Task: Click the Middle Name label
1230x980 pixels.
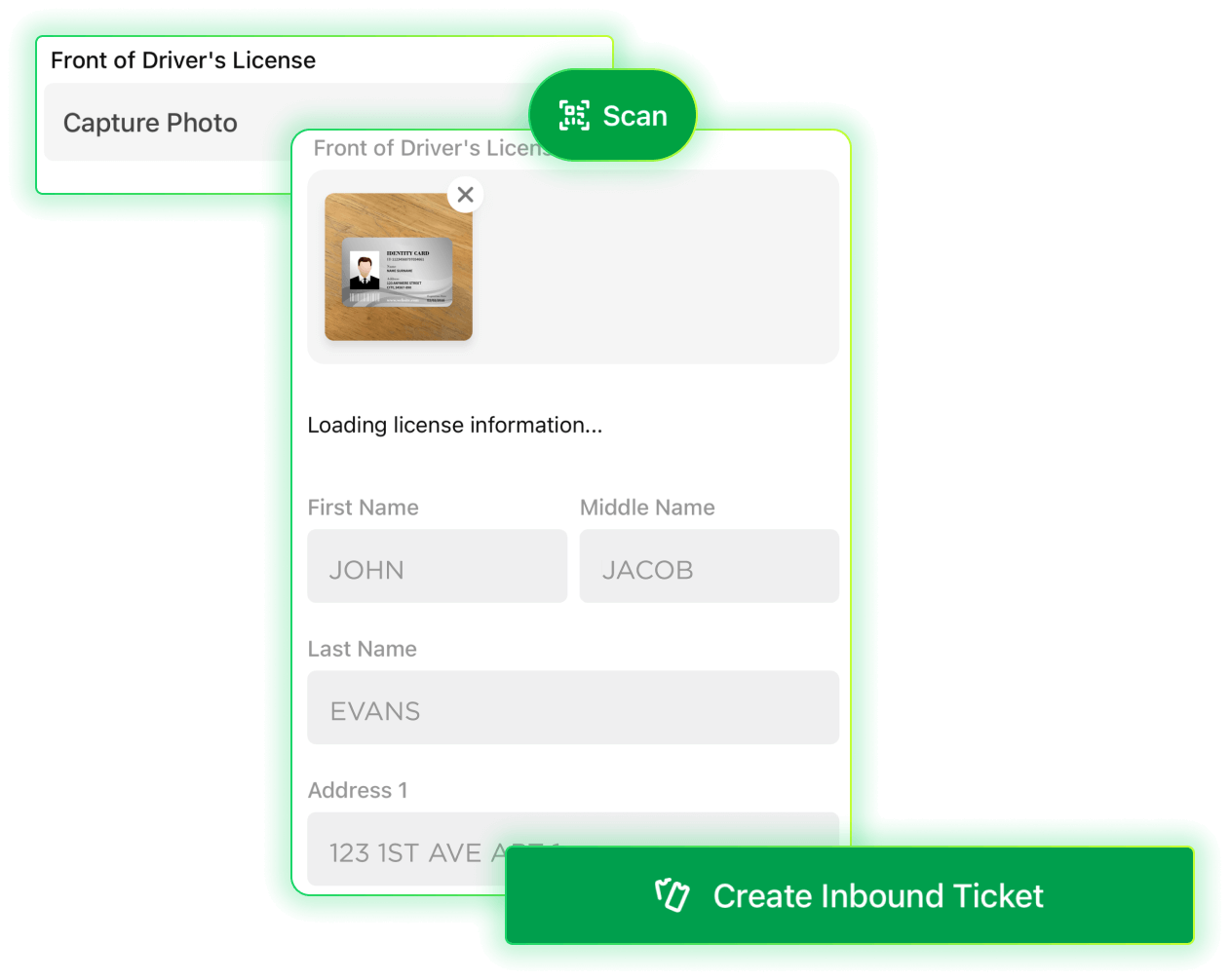Action: point(647,508)
